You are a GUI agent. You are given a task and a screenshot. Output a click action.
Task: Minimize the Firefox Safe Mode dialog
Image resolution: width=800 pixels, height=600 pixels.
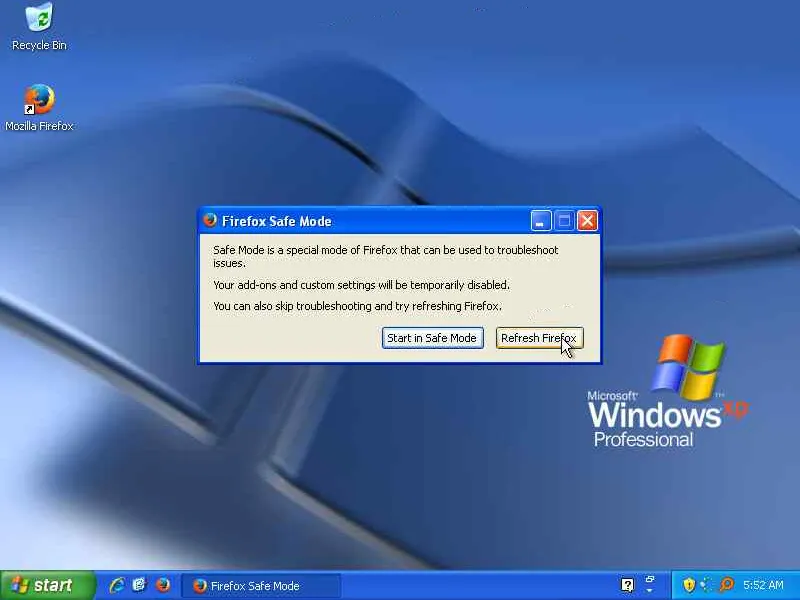click(541, 221)
